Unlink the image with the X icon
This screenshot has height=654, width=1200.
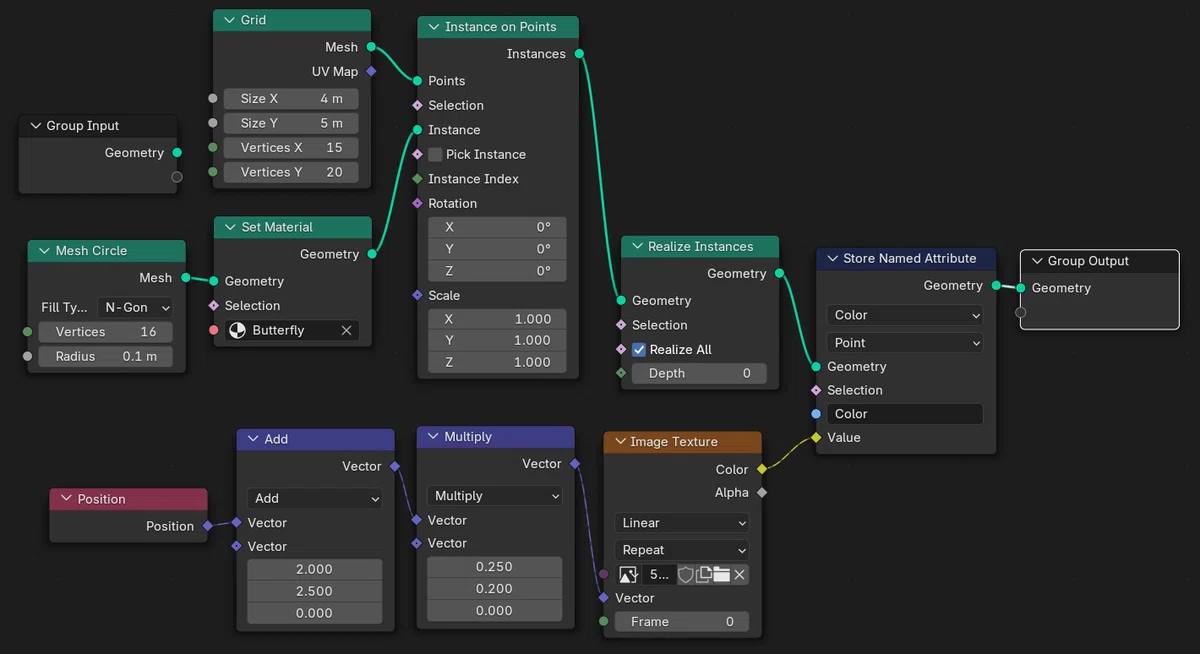pyautogui.click(x=739, y=575)
